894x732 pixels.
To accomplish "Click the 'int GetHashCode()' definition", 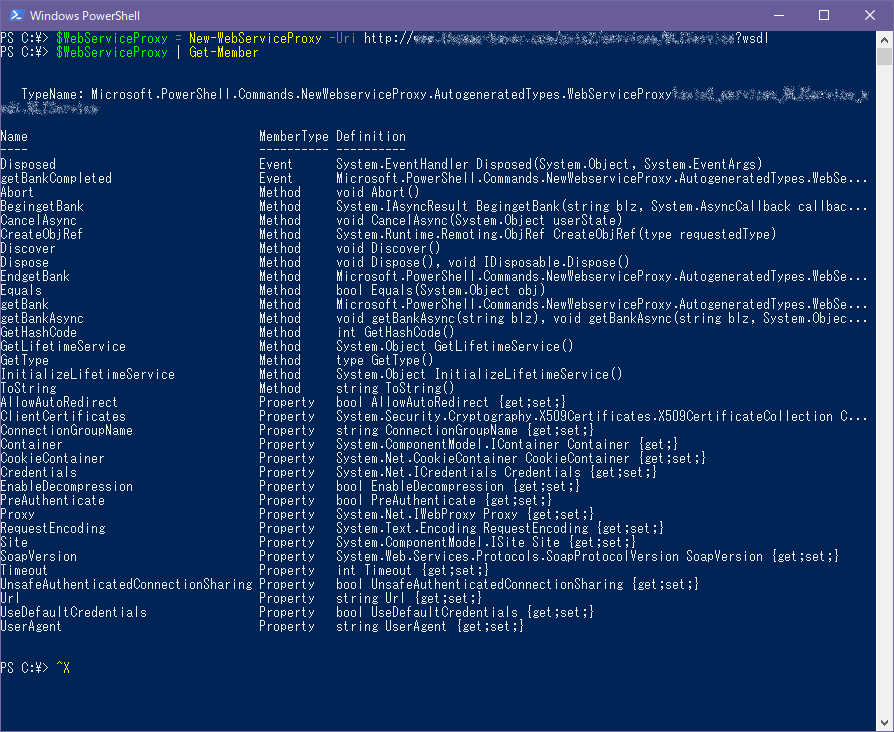I will [395, 332].
